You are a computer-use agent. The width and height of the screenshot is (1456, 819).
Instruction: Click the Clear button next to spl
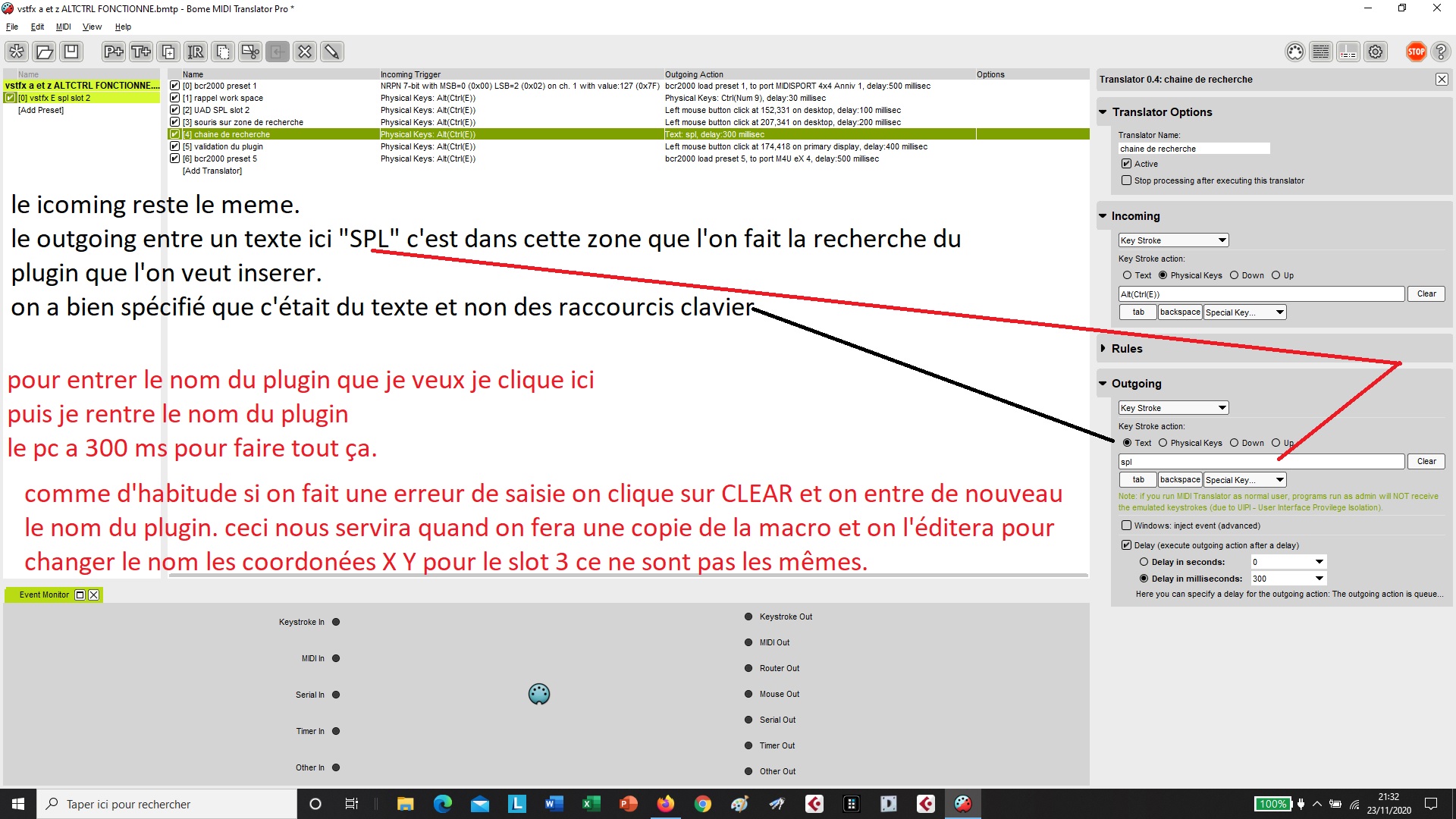pos(1426,461)
